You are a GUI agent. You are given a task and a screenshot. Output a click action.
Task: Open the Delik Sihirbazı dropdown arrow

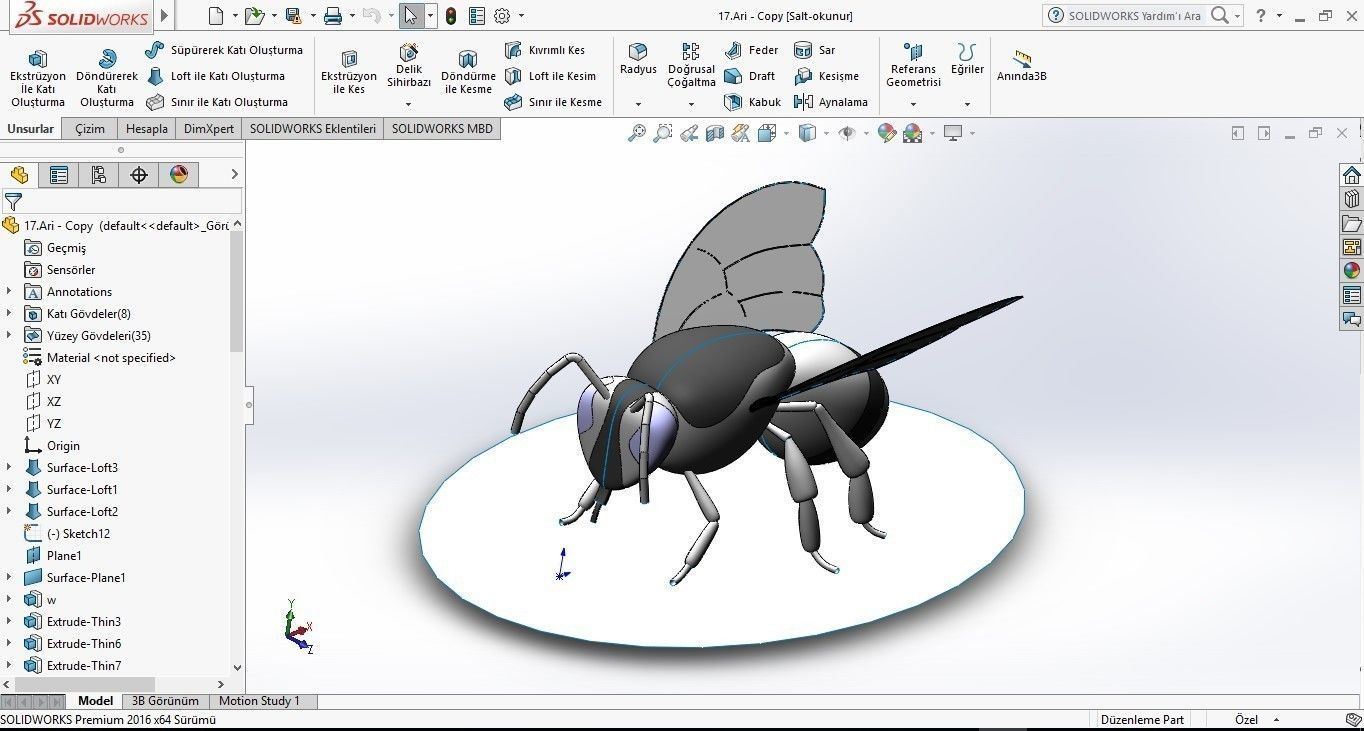[x=408, y=103]
